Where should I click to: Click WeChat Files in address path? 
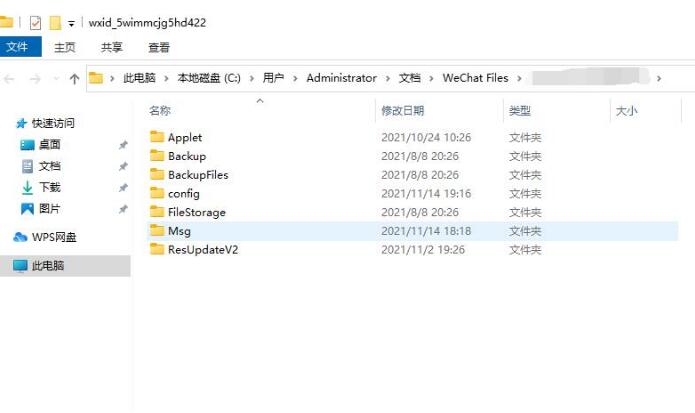[475, 78]
